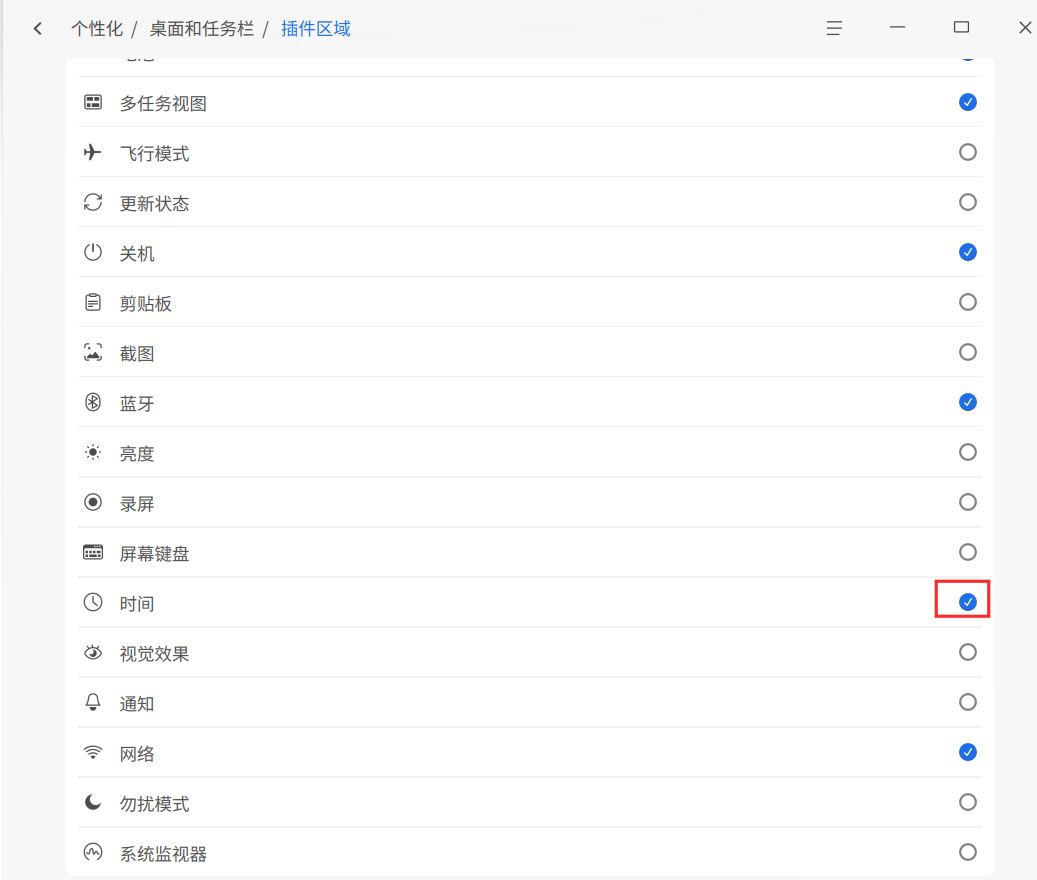Tick the 视觉效果 plugin toggle
The height and width of the screenshot is (880, 1037).
(x=968, y=653)
